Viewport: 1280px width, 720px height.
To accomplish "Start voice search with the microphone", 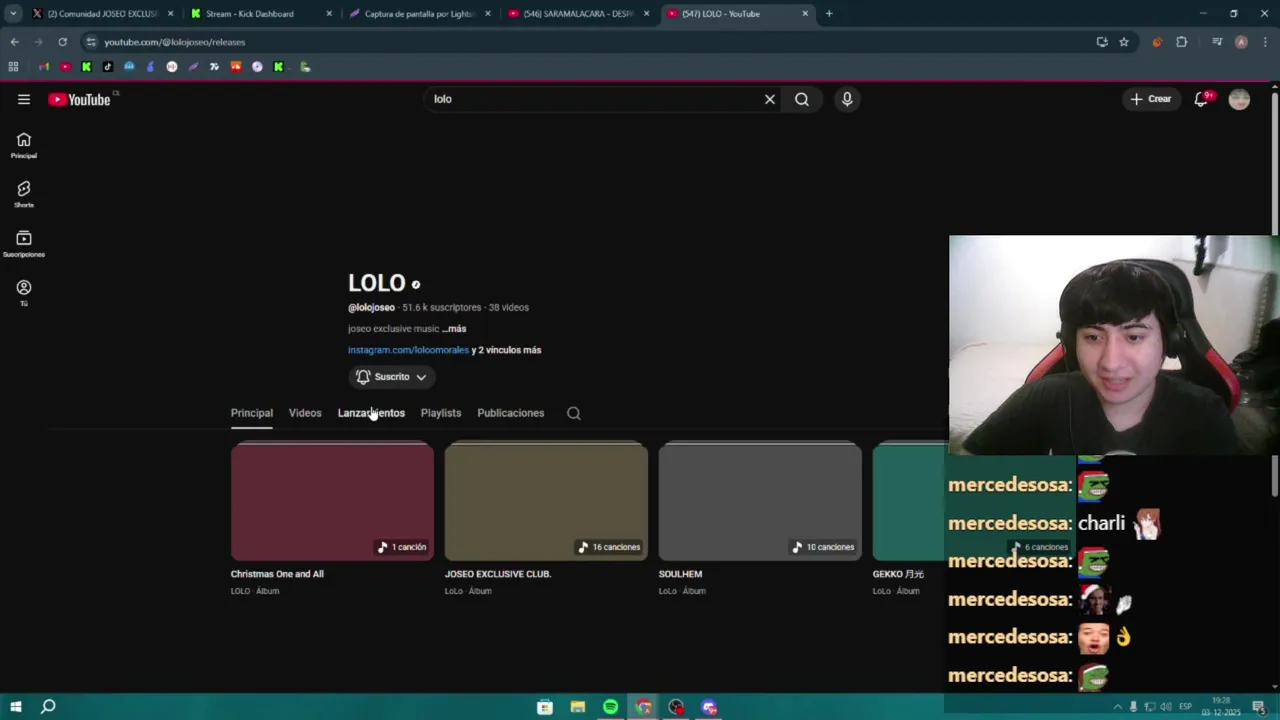I will (x=847, y=99).
